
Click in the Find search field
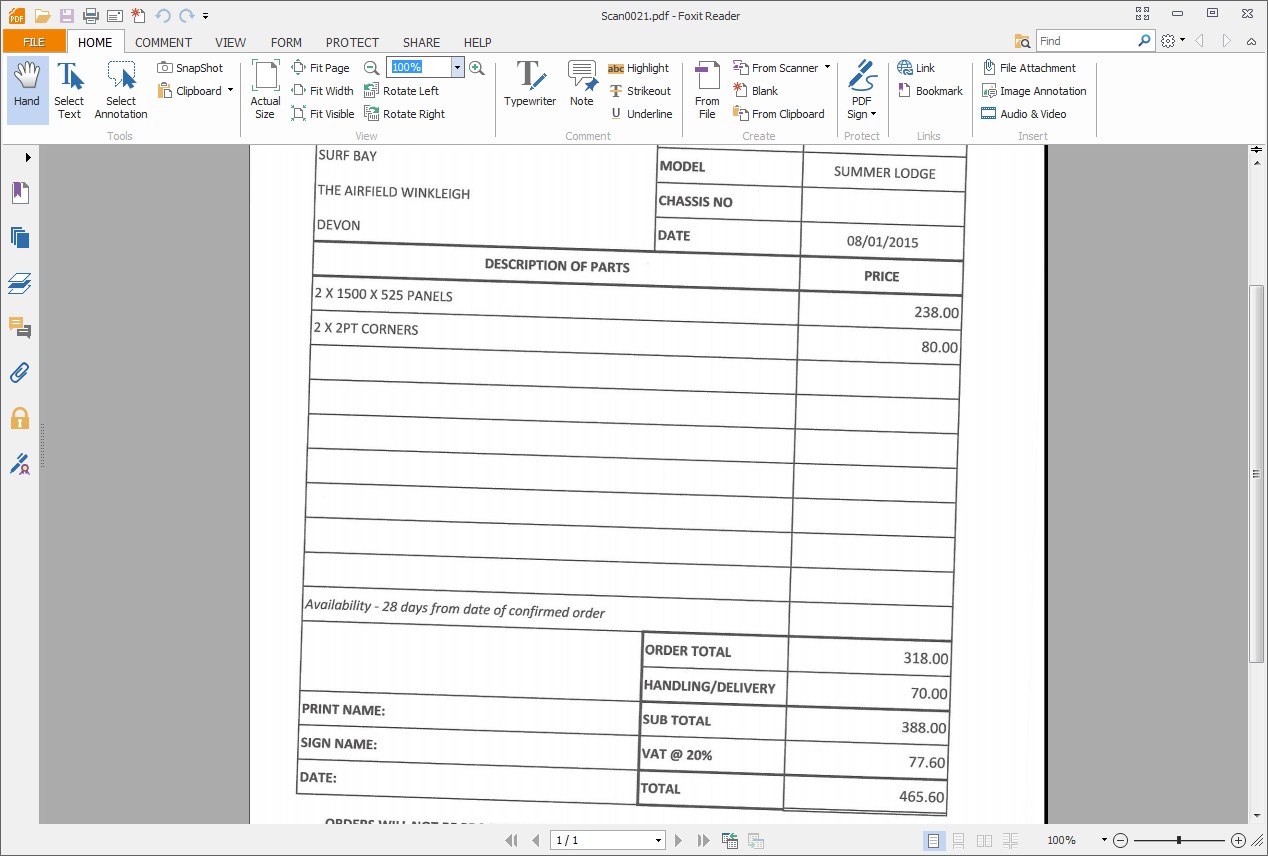point(1085,41)
